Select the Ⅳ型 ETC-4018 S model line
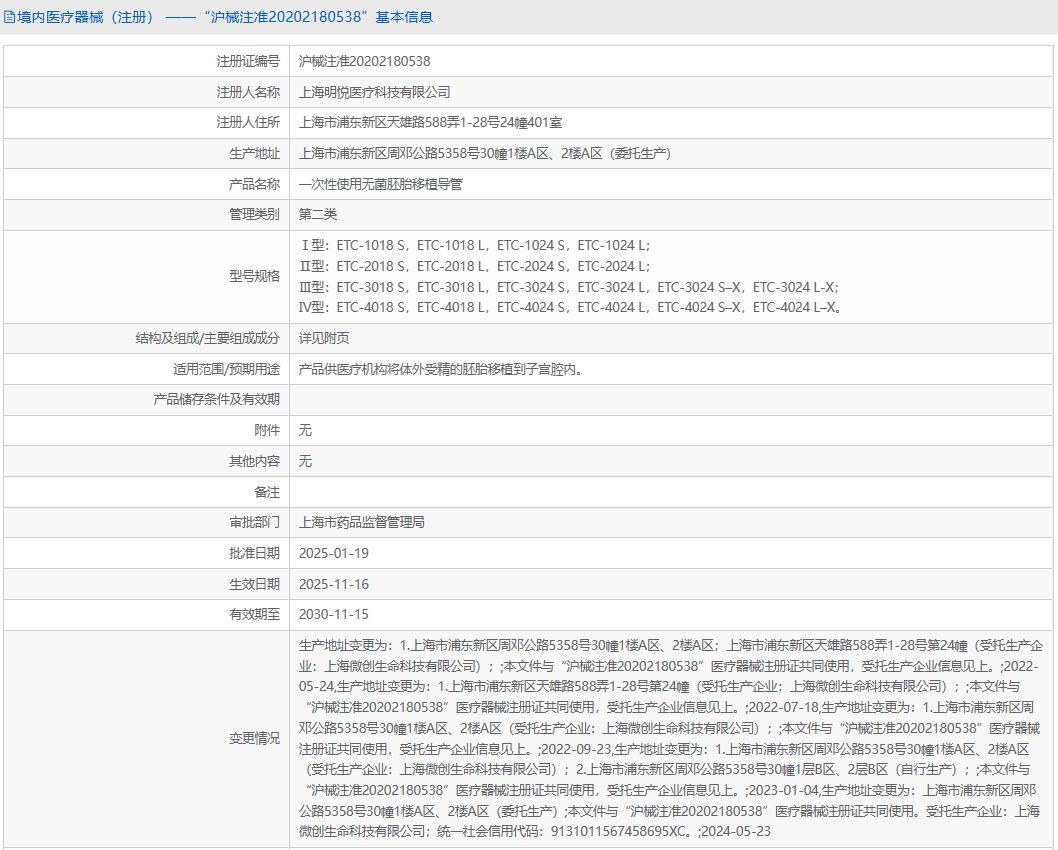Image resolution: width=1058 pixels, height=850 pixels. pos(570,308)
